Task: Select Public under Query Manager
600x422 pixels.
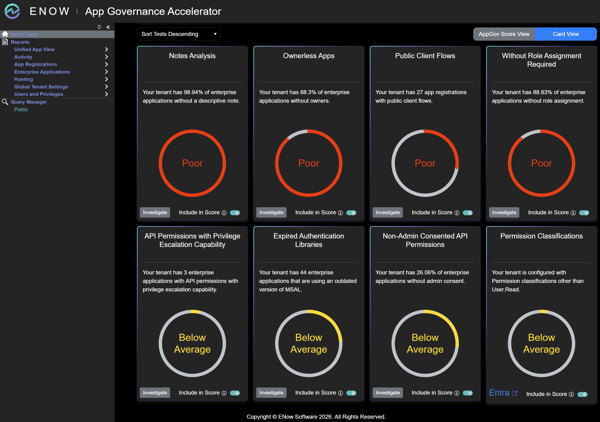Action: 21,109
